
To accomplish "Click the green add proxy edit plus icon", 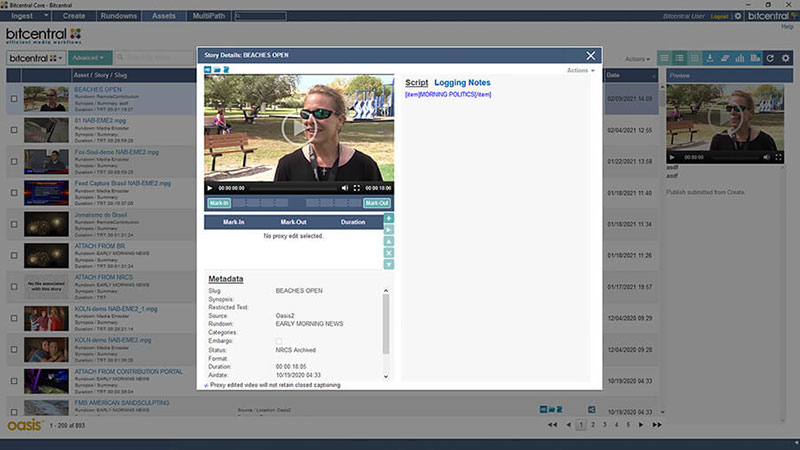I will click(x=389, y=218).
